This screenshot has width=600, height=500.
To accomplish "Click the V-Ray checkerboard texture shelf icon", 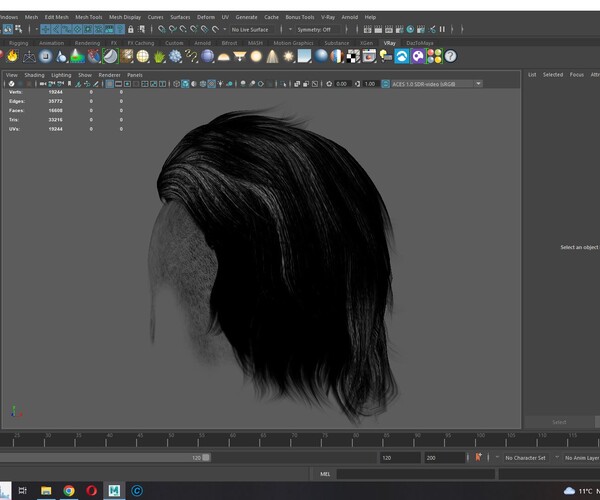I will click(x=353, y=56).
